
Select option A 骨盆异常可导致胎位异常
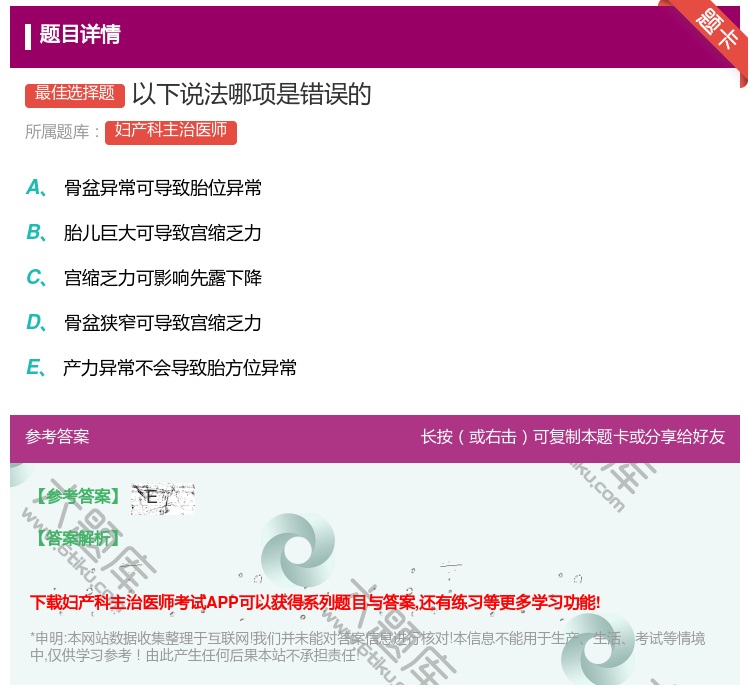[x=143, y=188]
